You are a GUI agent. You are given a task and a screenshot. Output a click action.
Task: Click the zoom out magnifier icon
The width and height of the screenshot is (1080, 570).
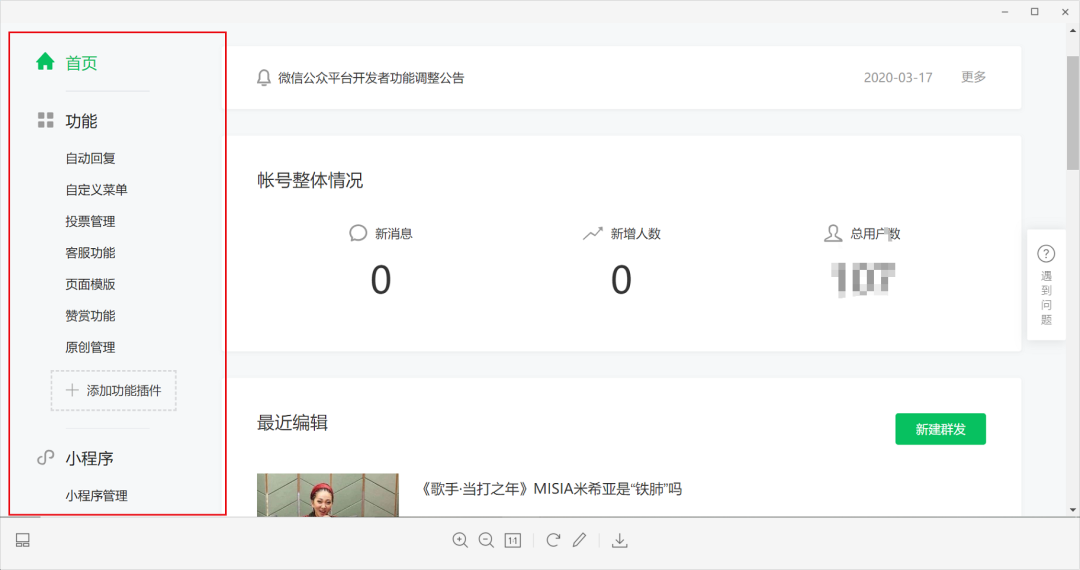[486, 540]
